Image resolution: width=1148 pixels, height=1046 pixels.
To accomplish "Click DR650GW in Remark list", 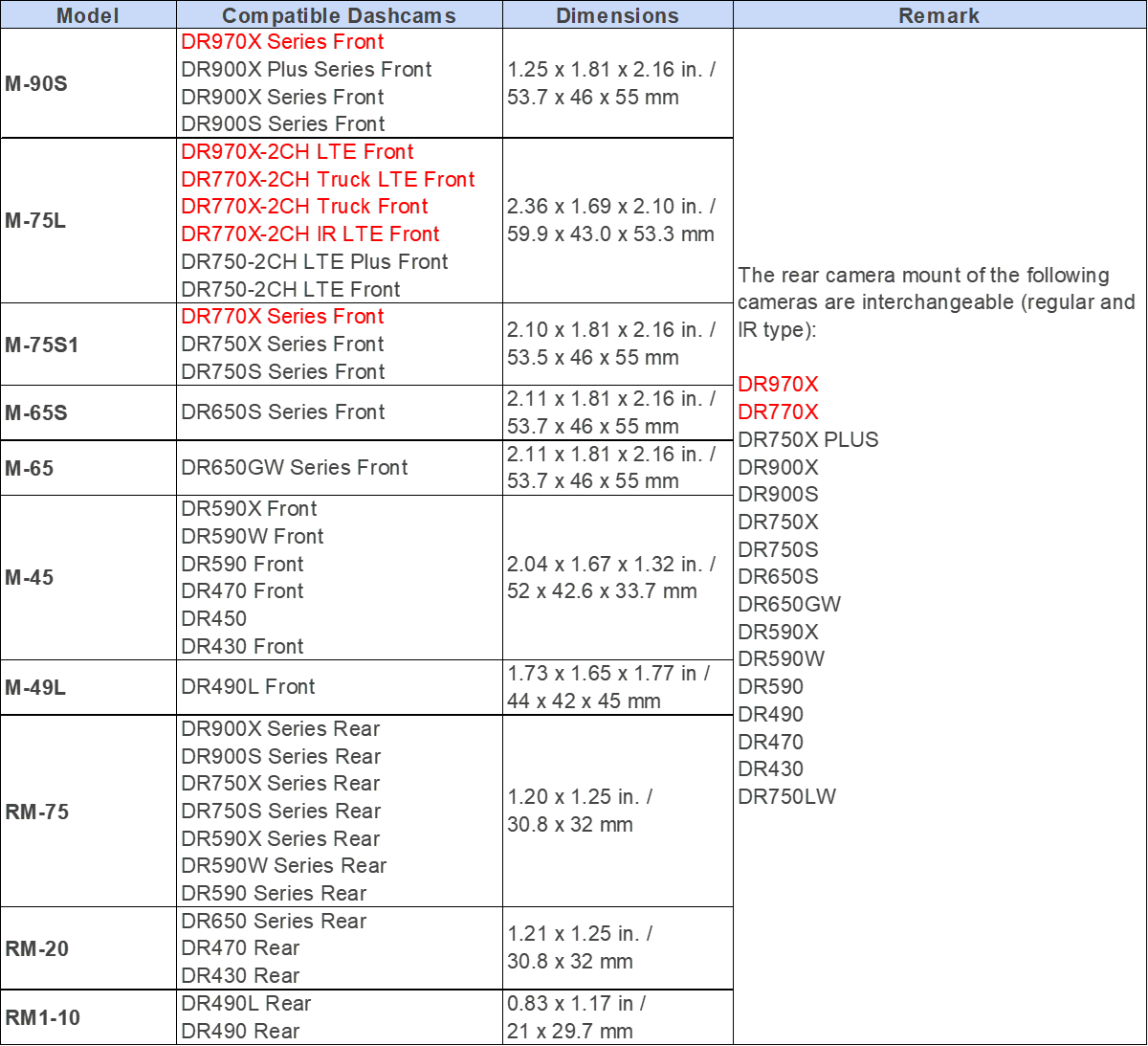I will [x=789, y=605].
